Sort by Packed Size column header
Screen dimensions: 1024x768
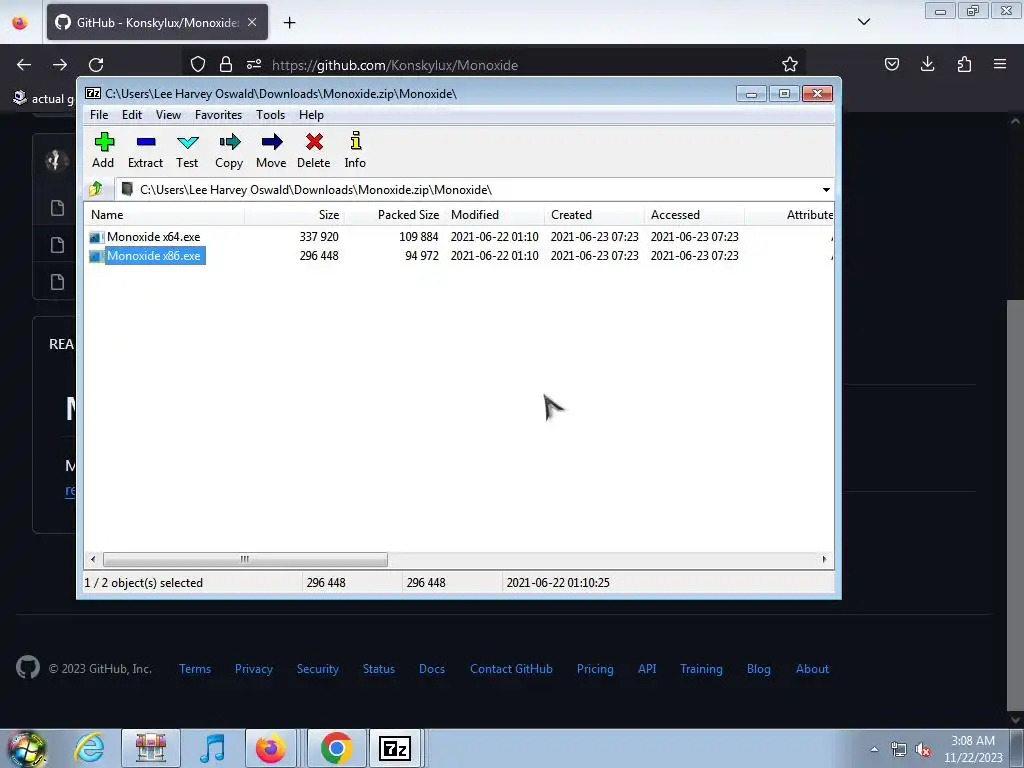point(394,215)
